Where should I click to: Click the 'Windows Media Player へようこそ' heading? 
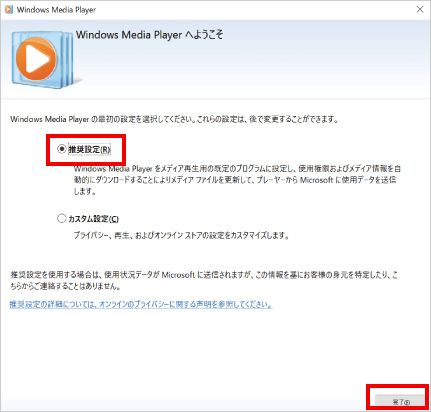(149, 35)
